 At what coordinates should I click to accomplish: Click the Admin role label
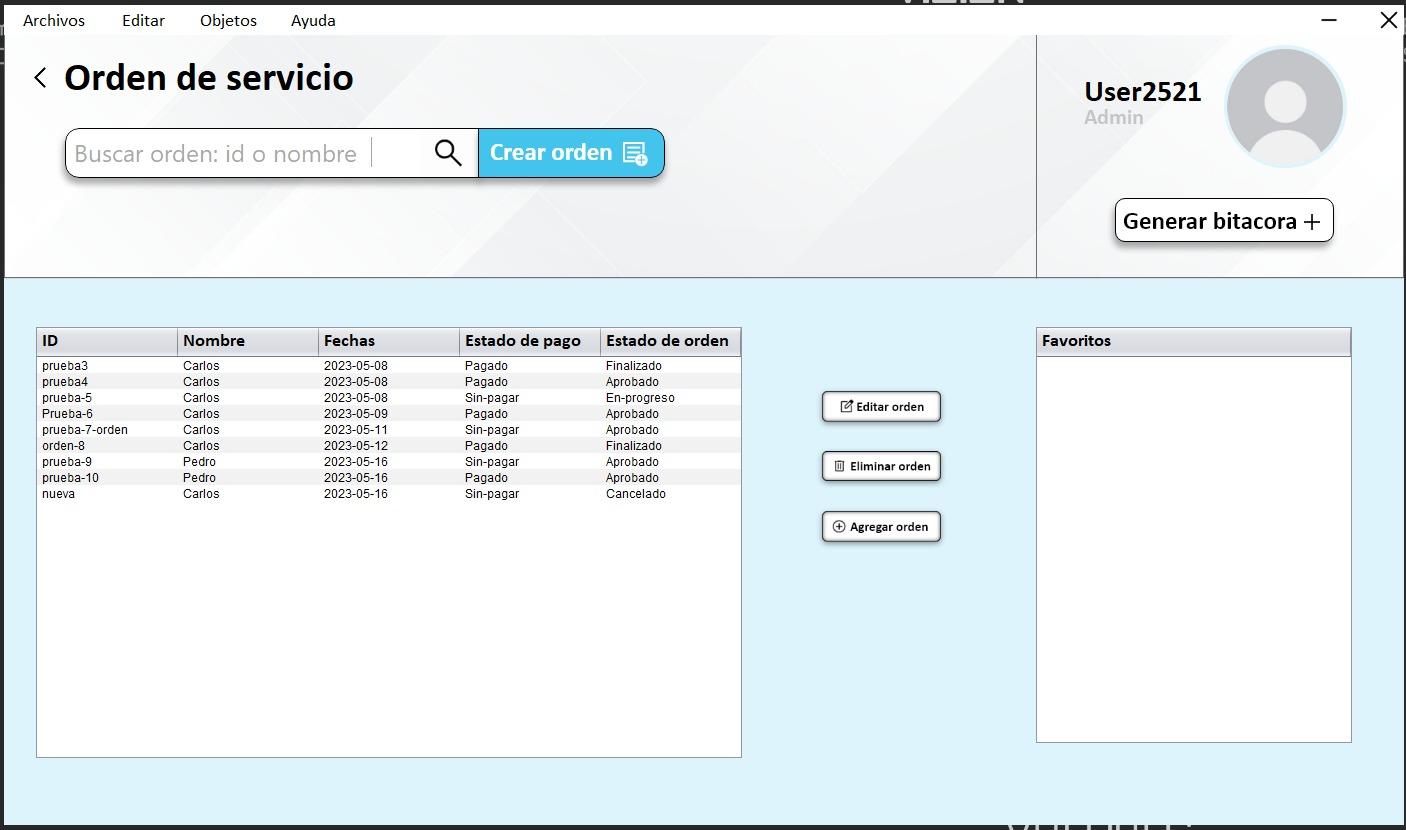coord(1114,117)
